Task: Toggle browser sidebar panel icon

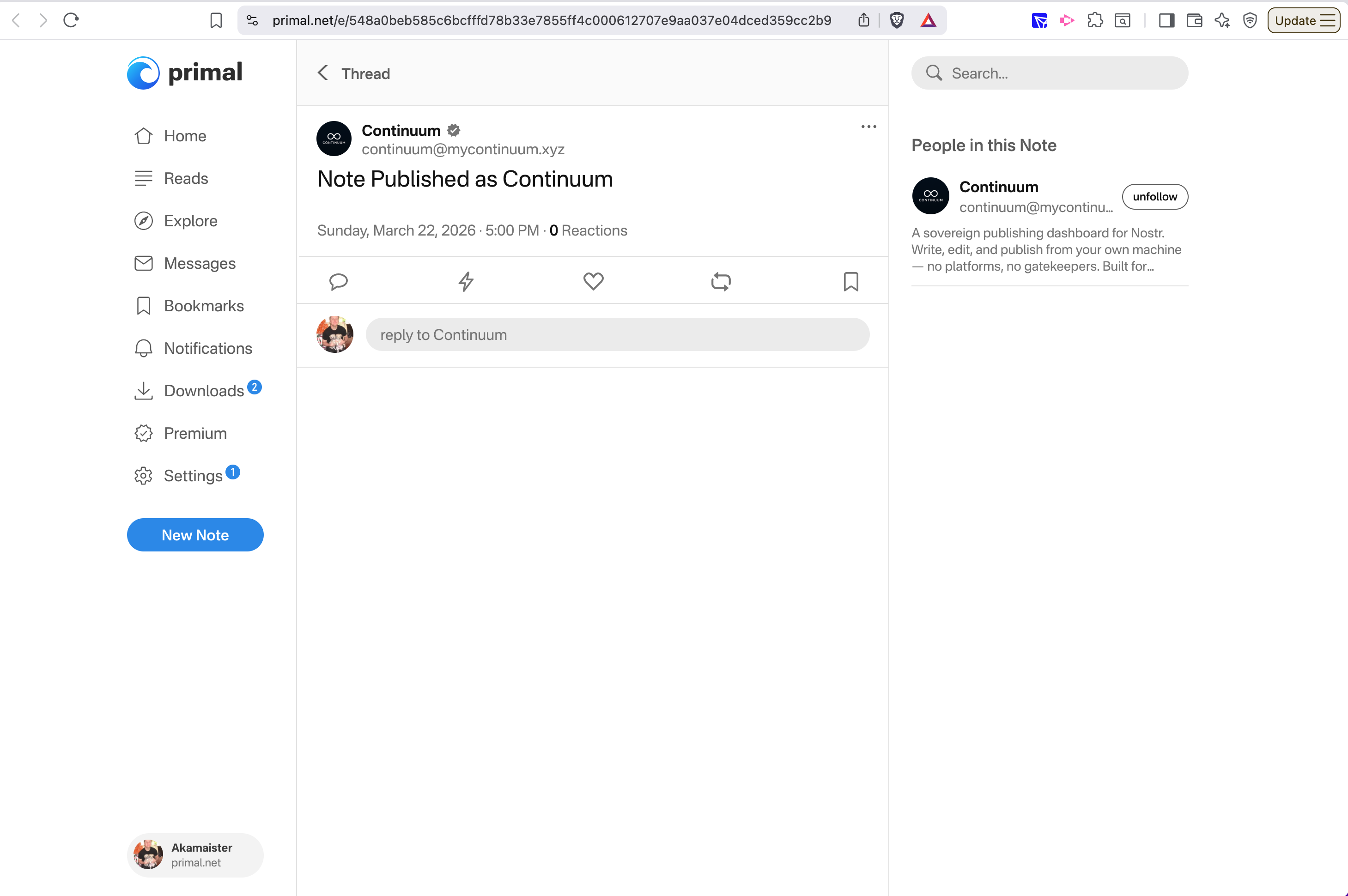Action: (1166, 21)
